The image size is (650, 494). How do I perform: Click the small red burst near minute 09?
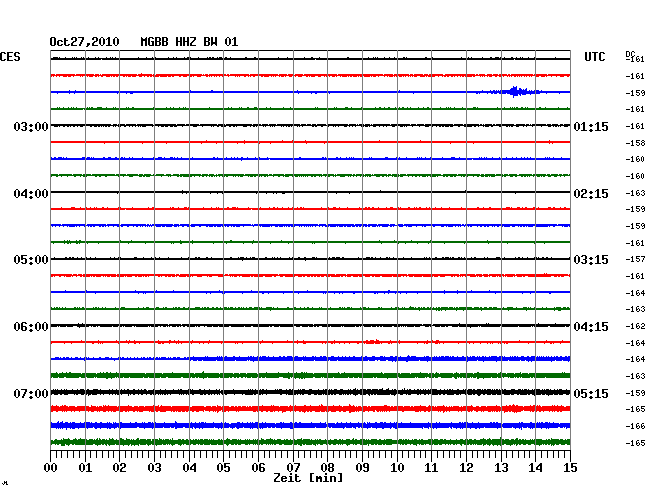pyautogui.click(x=372, y=342)
